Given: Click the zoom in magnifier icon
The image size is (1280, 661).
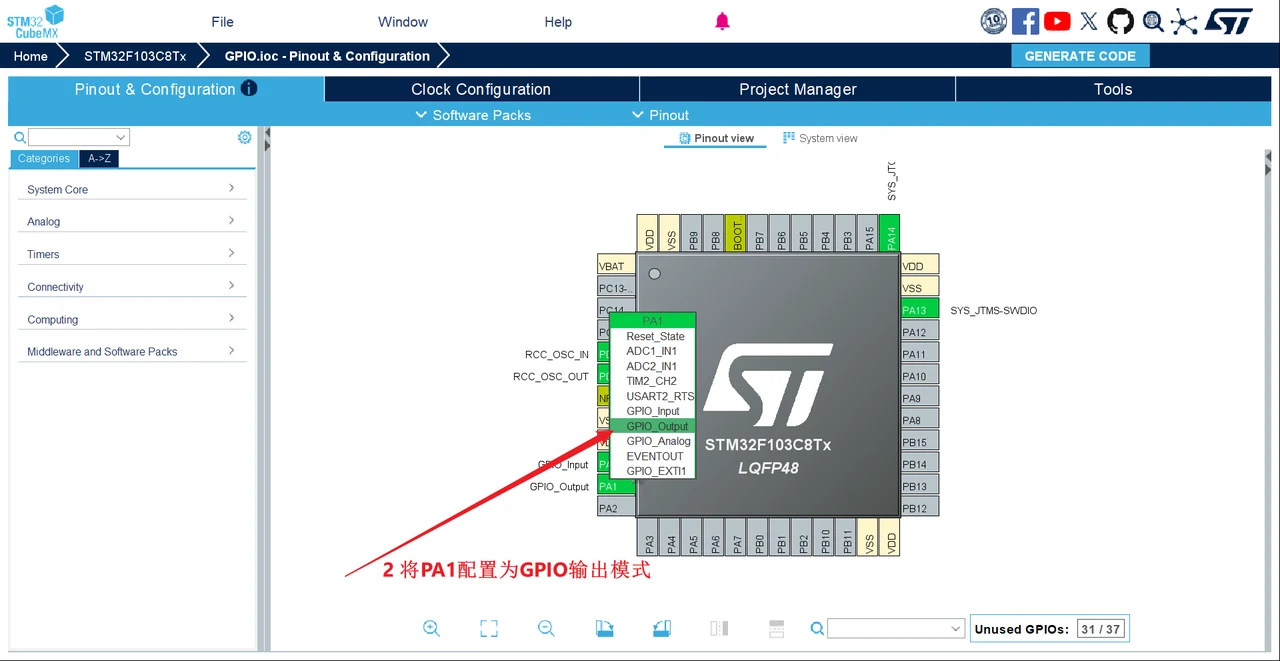Looking at the screenshot, I should coord(431,628).
